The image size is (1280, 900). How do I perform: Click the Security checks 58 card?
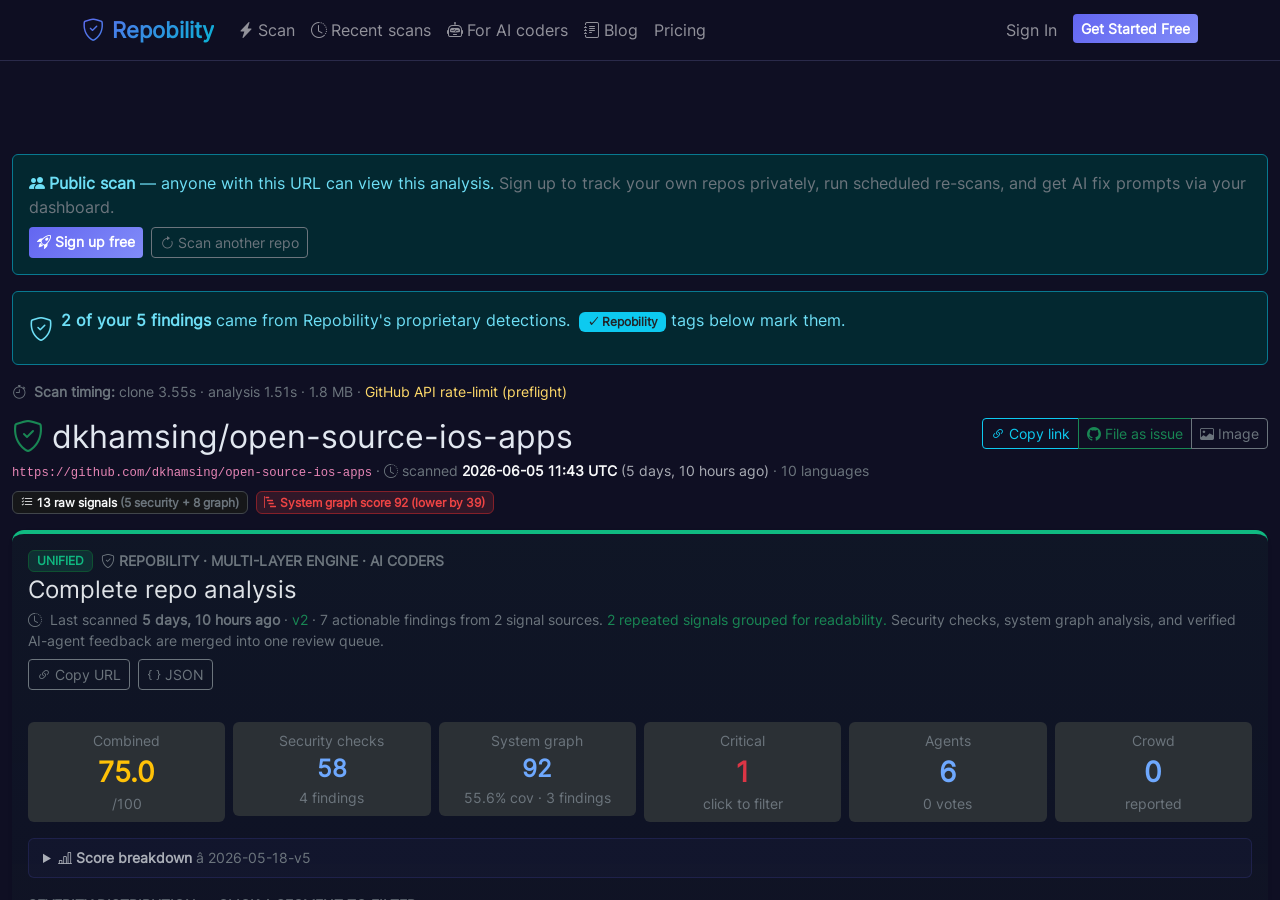pos(332,769)
